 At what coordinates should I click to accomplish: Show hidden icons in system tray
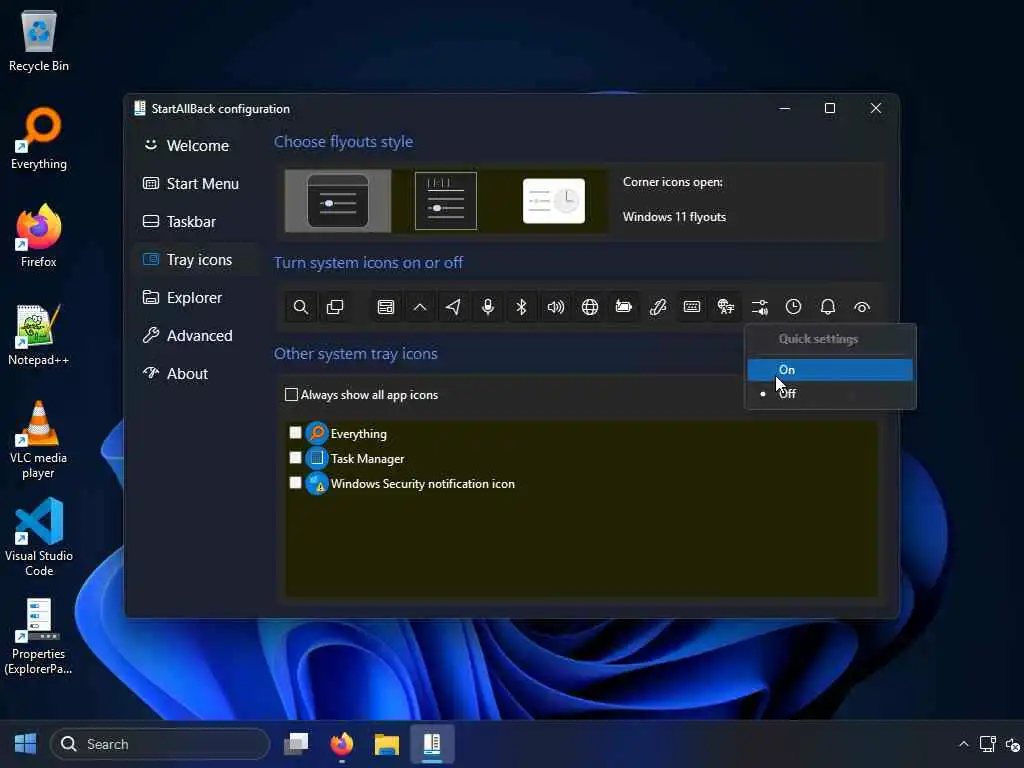point(963,744)
